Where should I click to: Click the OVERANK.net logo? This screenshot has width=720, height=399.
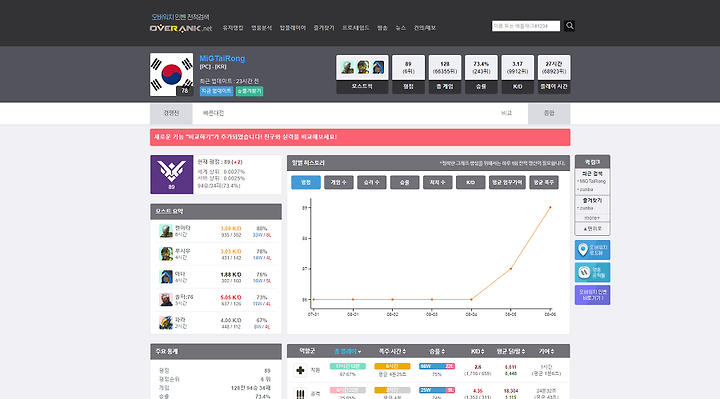[180, 28]
